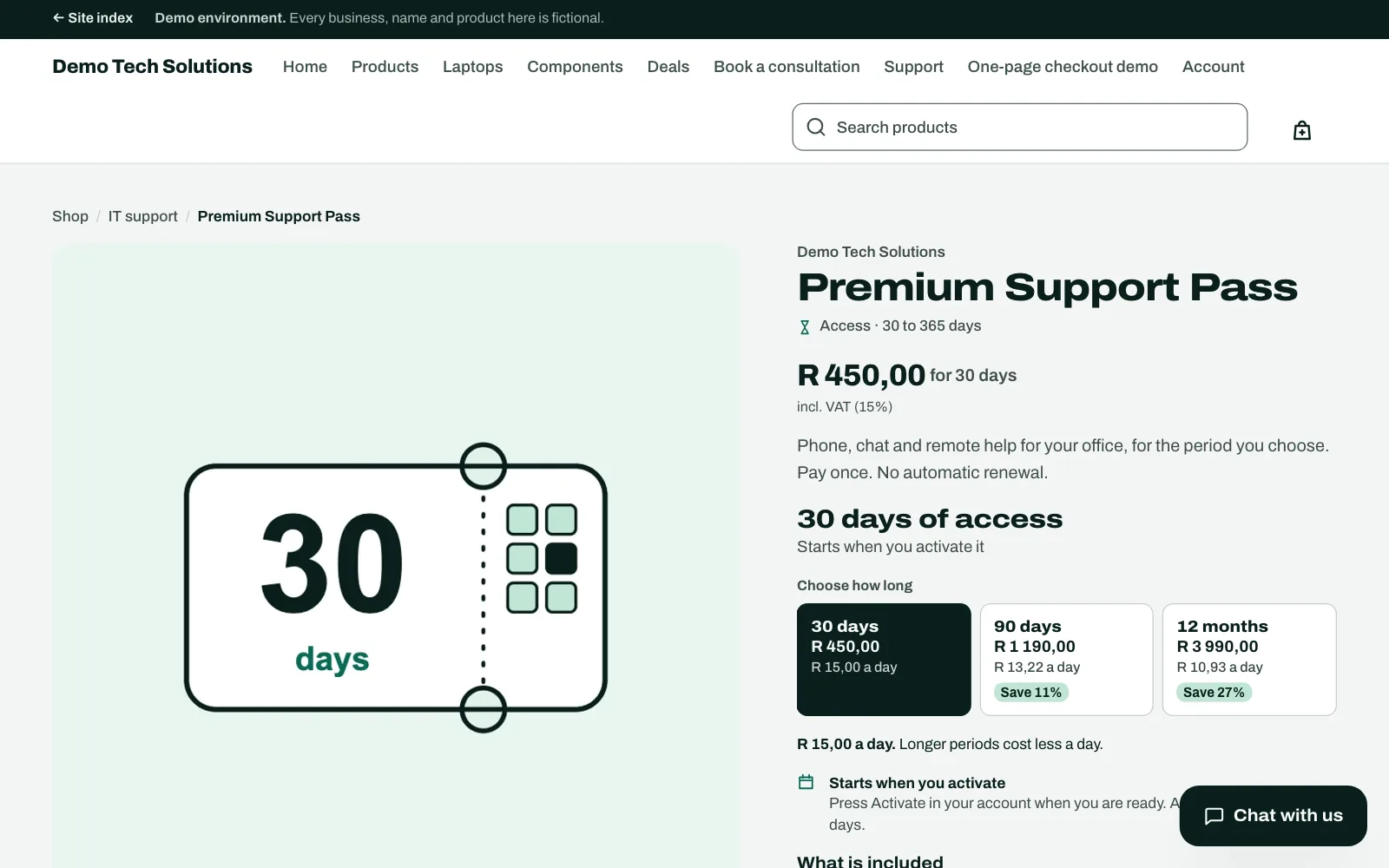Screen dimensions: 1389x868
Task: Open the Components menu item
Action: pyautogui.click(x=575, y=67)
